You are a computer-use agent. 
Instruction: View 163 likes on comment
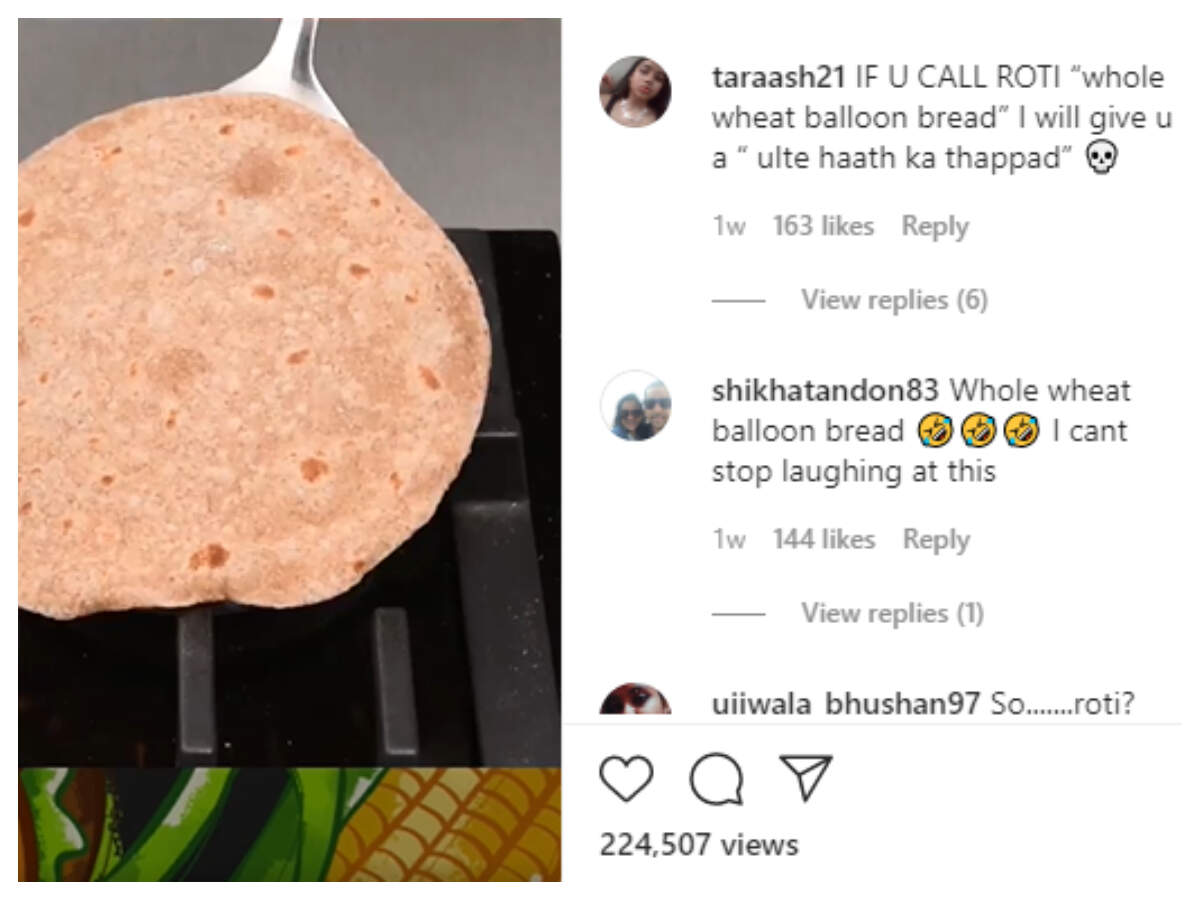pos(823,227)
